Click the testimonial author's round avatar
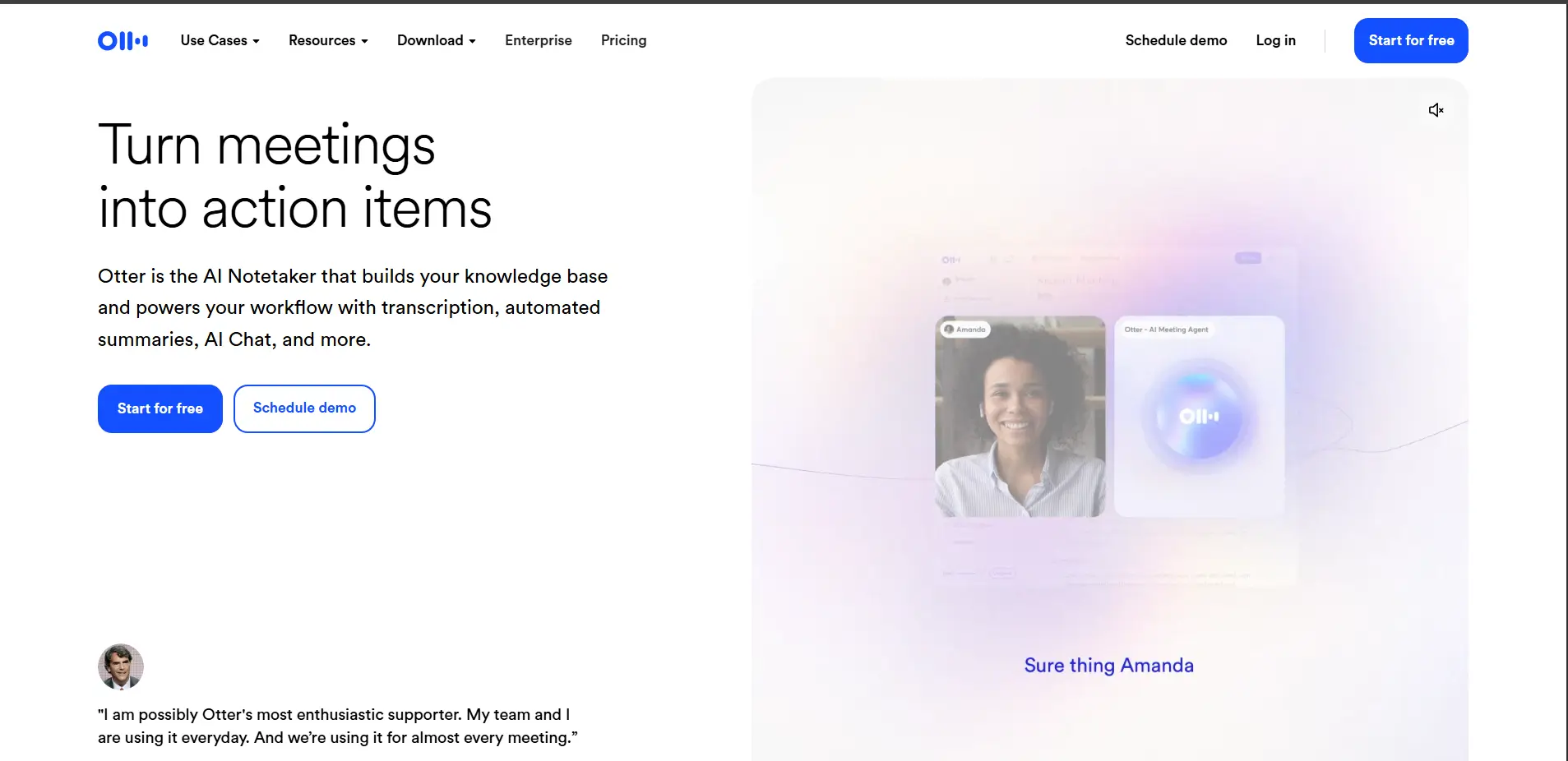The image size is (1568, 761). pyautogui.click(x=121, y=666)
